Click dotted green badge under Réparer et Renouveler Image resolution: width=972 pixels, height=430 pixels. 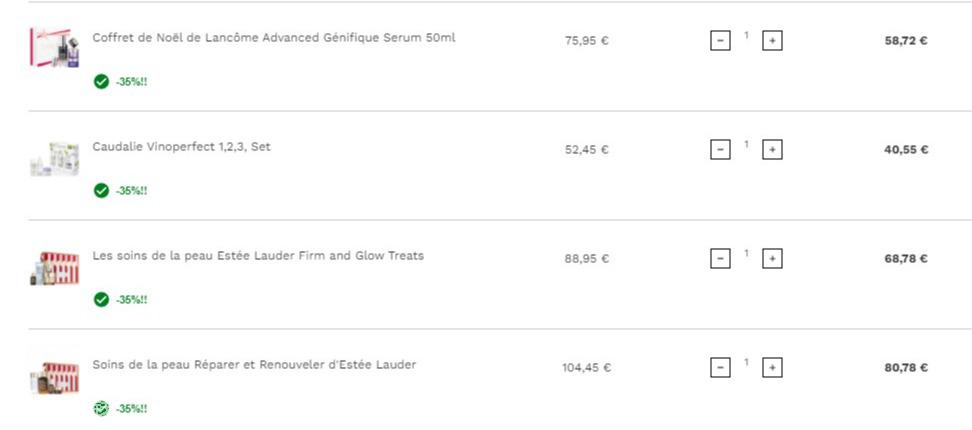(101, 409)
